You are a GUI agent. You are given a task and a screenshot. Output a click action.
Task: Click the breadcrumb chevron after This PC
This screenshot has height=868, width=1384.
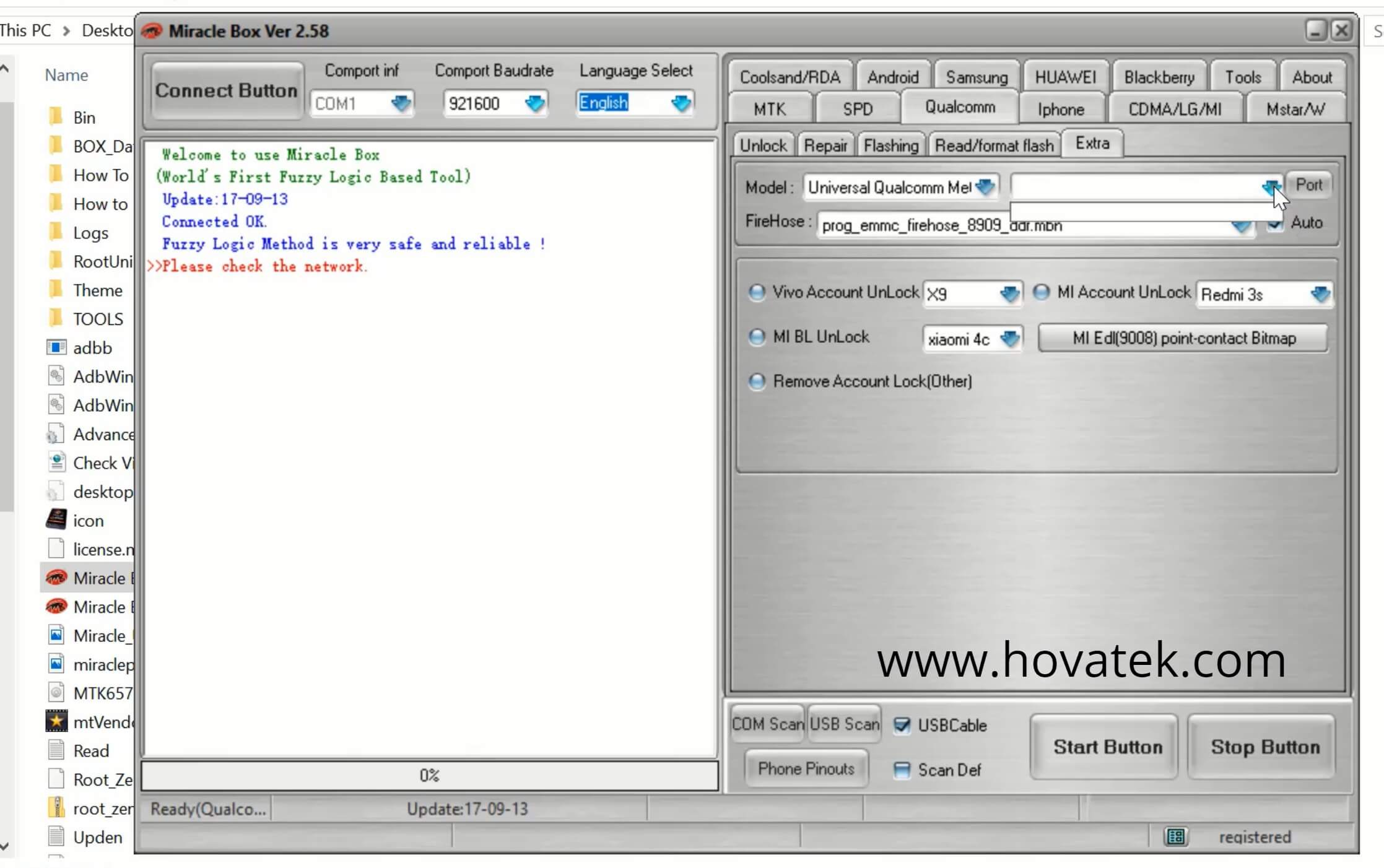(66, 30)
